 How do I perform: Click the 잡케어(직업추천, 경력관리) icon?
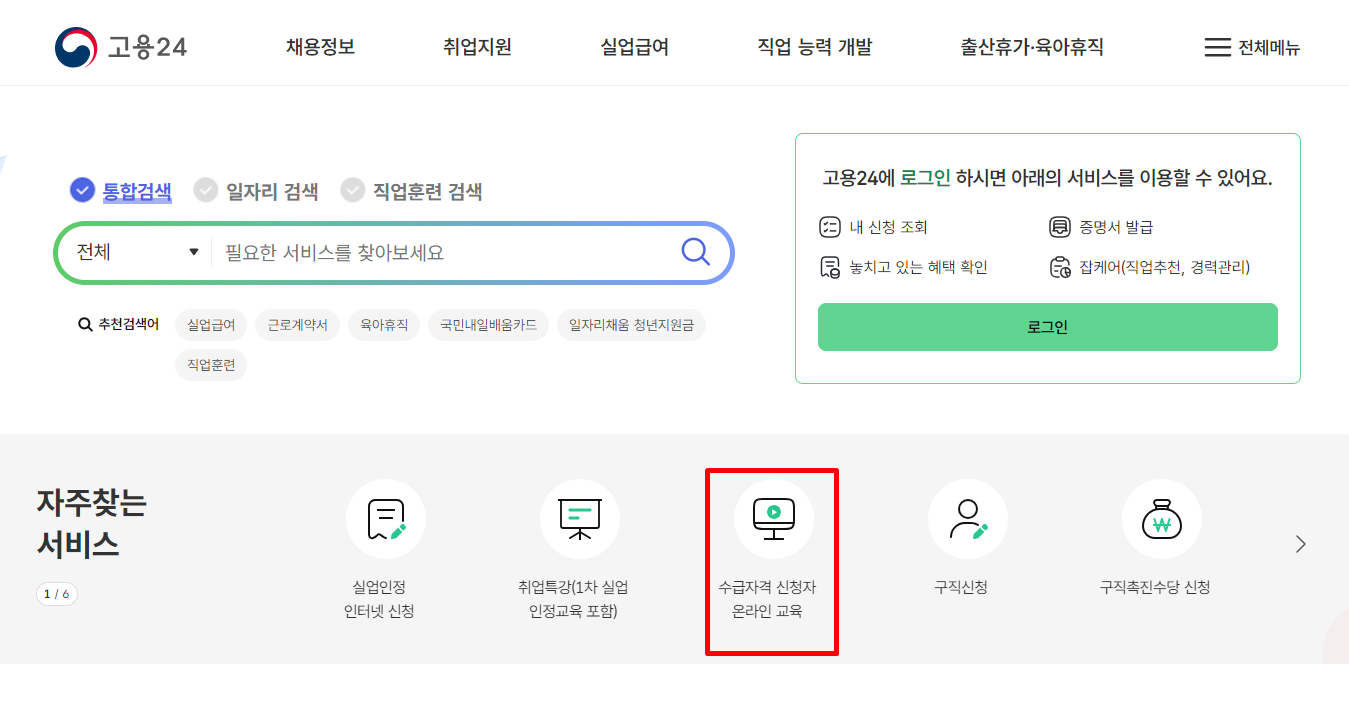pos(1059,268)
